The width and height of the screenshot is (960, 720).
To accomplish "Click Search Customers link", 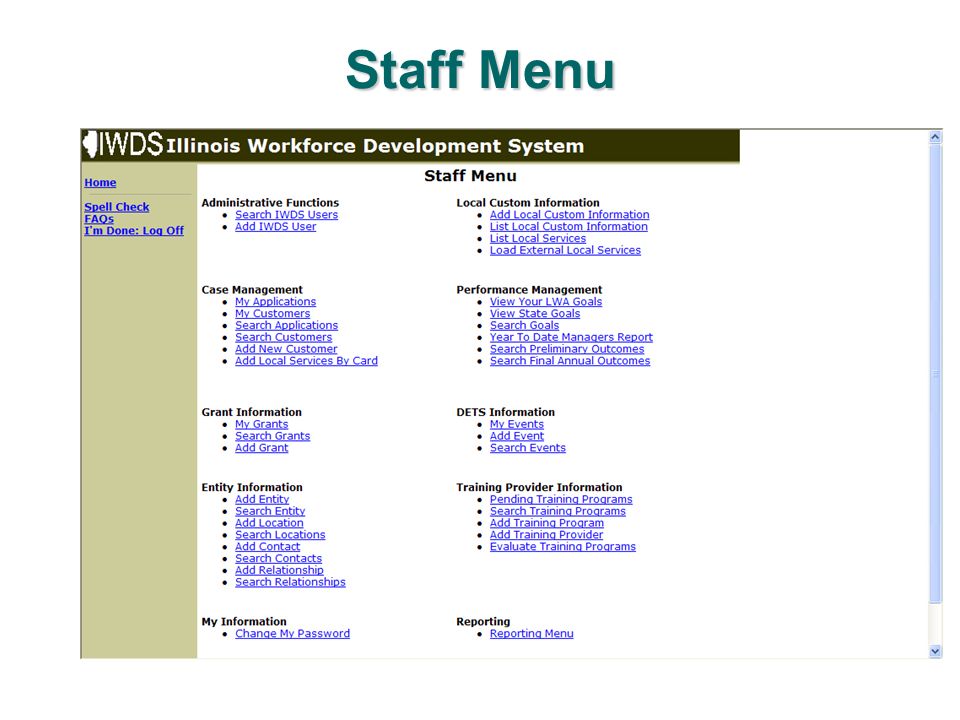I will coord(283,337).
